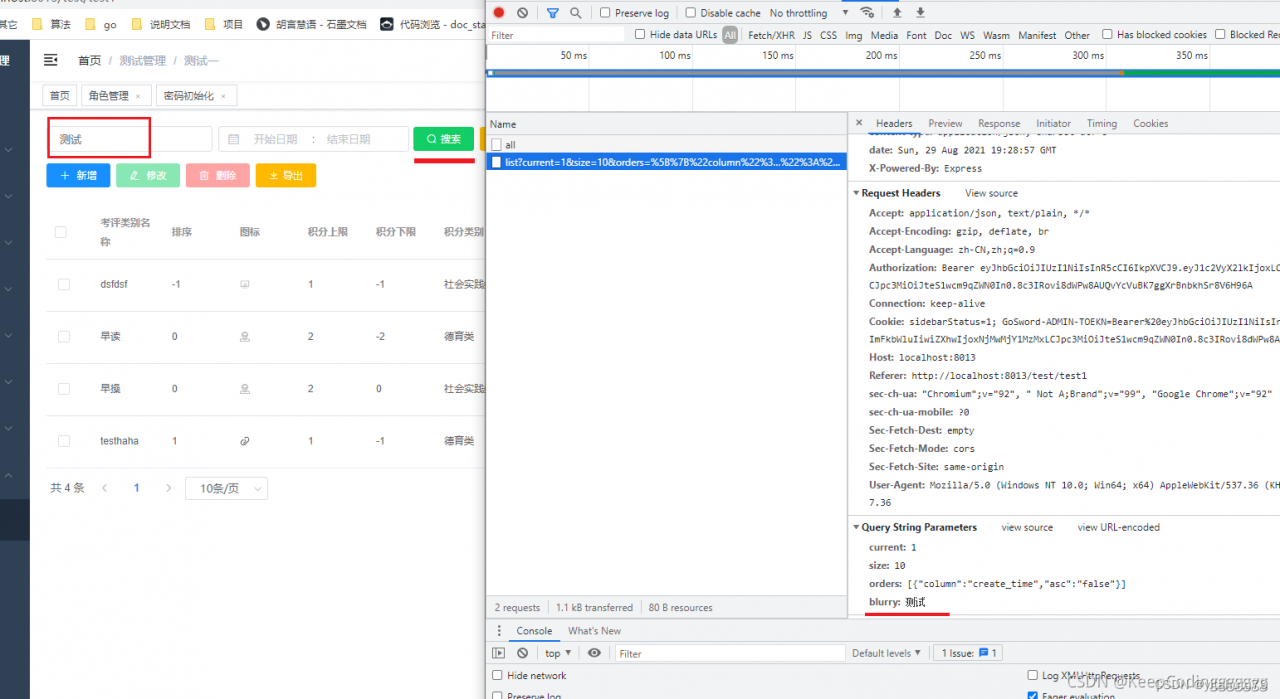Open the top JavaScript context dropdown
The width and height of the screenshot is (1280, 699).
click(x=558, y=653)
